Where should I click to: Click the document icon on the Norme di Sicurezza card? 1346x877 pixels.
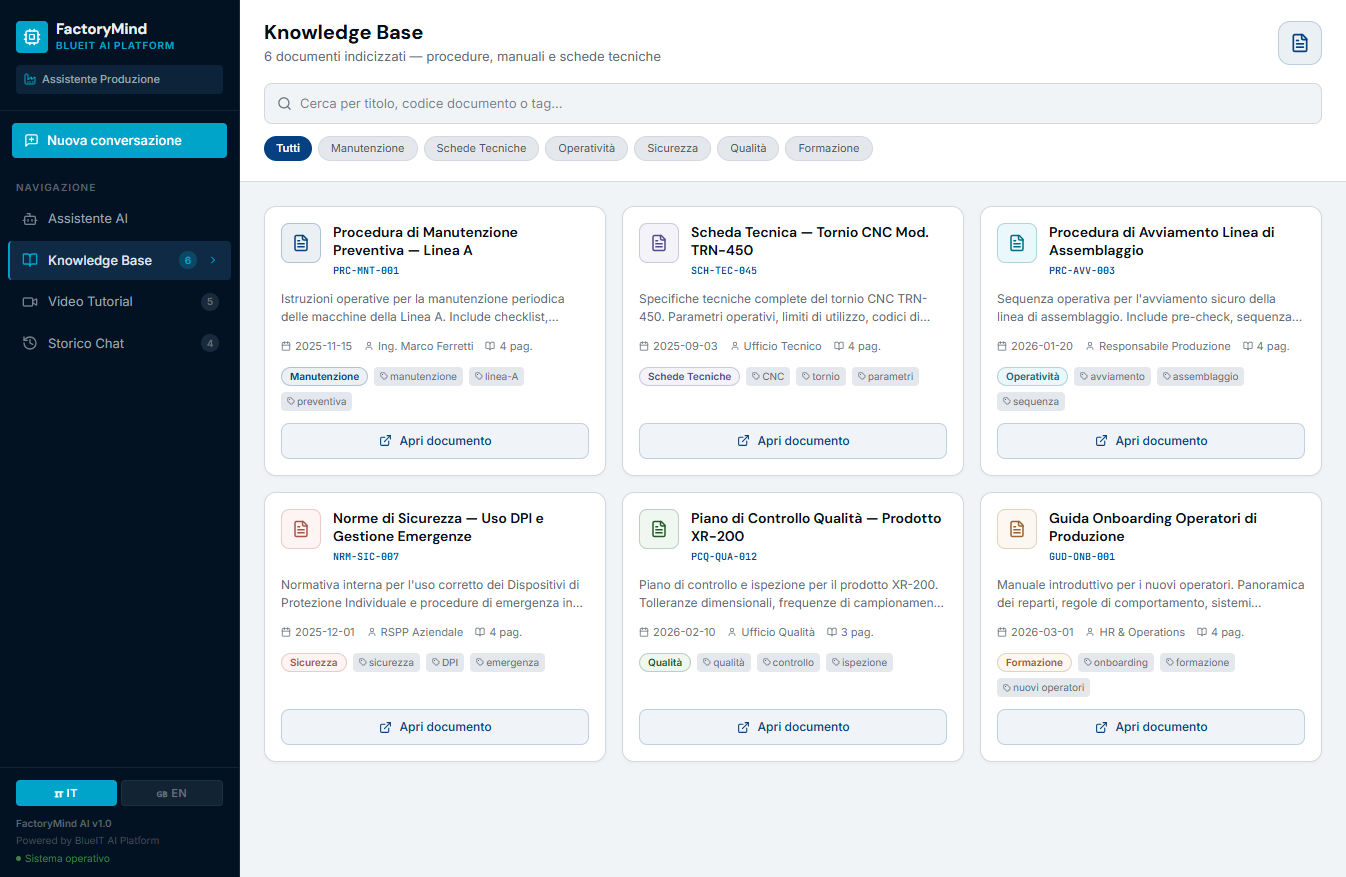[x=301, y=529]
